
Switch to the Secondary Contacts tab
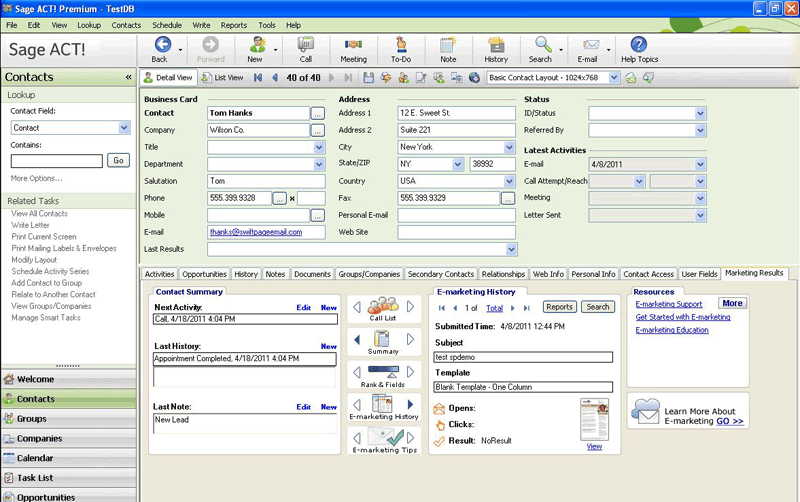tap(441, 274)
